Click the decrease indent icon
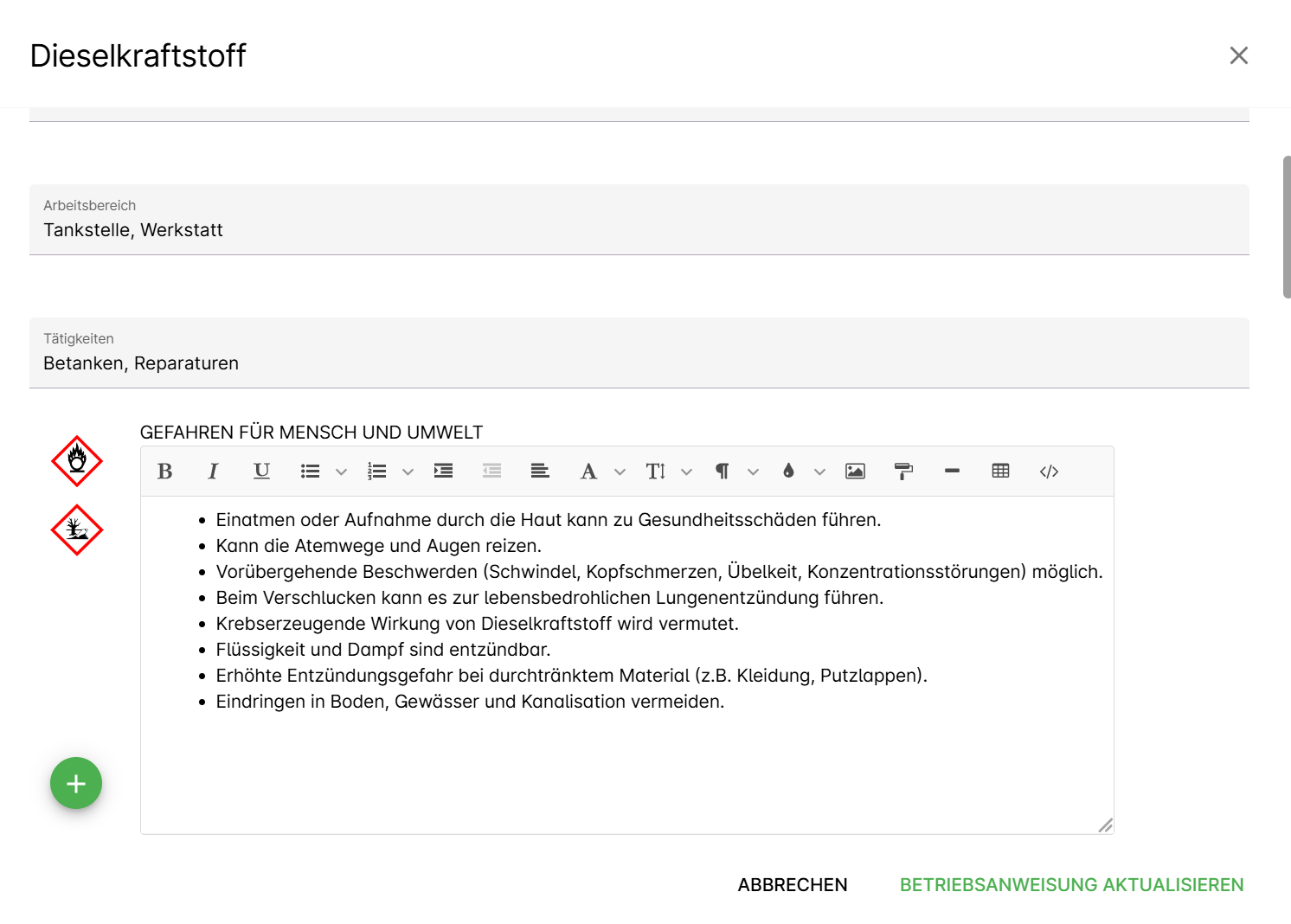 491,472
